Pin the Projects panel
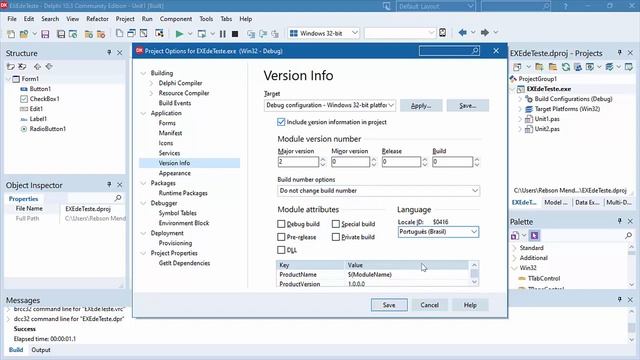640x360 pixels. pyautogui.click(x=620, y=53)
